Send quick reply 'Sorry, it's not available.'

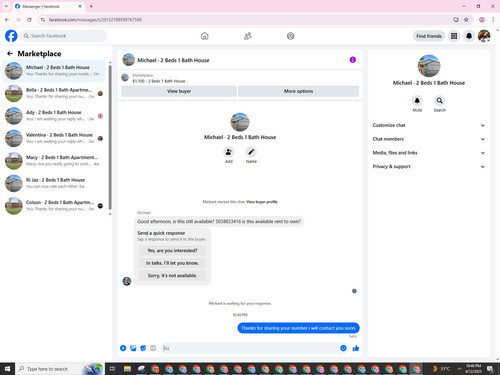pyautogui.click(x=172, y=275)
